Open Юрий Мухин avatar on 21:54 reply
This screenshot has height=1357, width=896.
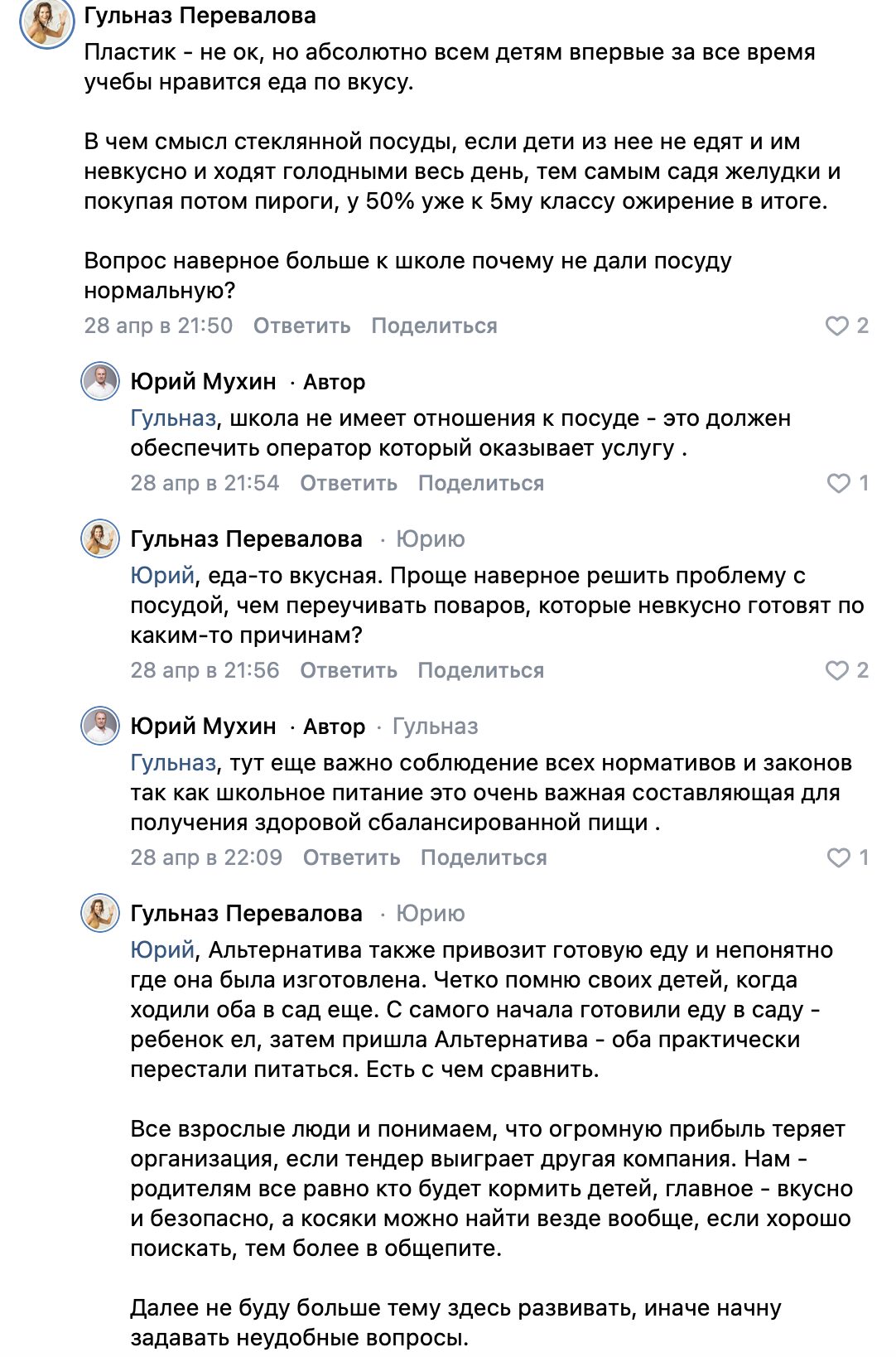[100, 382]
